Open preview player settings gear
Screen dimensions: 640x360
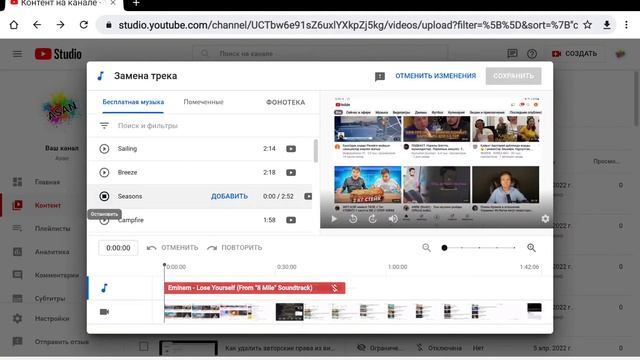[x=545, y=219]
